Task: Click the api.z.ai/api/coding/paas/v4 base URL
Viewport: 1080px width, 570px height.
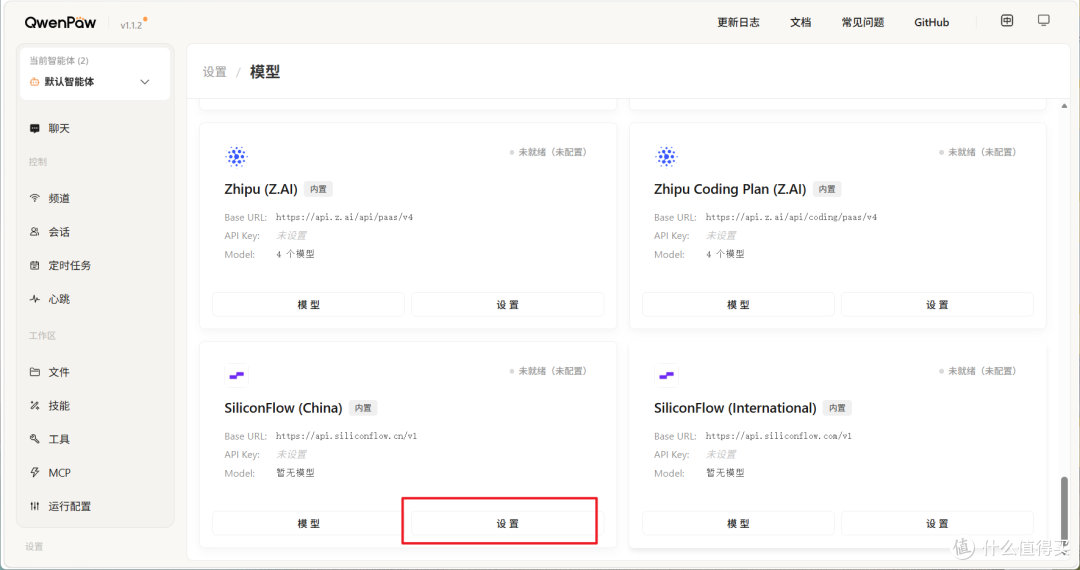Action: pyautogui.click(x=791, y=217)
